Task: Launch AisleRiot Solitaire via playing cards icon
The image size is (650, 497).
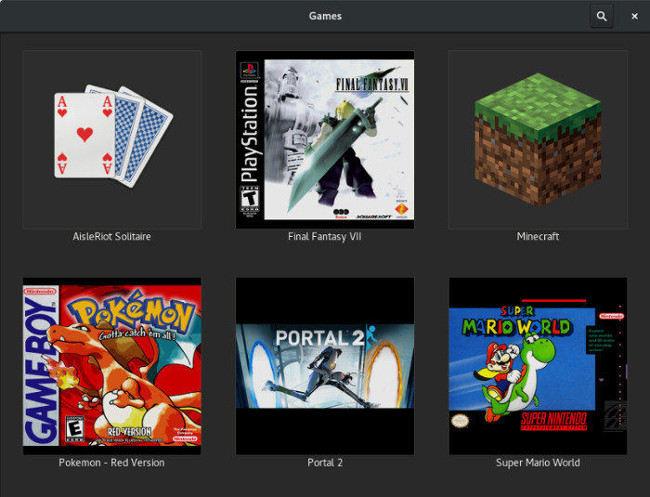Action: pos(112,139)
